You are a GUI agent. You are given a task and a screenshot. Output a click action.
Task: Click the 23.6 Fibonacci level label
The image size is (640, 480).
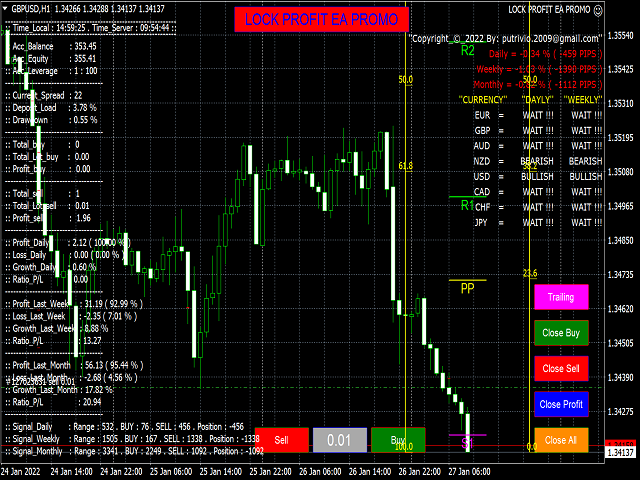click(530, 273)
